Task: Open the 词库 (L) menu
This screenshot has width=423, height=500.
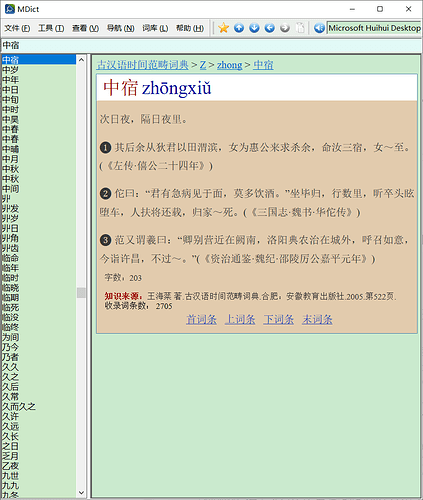Action: click(155, 28)
